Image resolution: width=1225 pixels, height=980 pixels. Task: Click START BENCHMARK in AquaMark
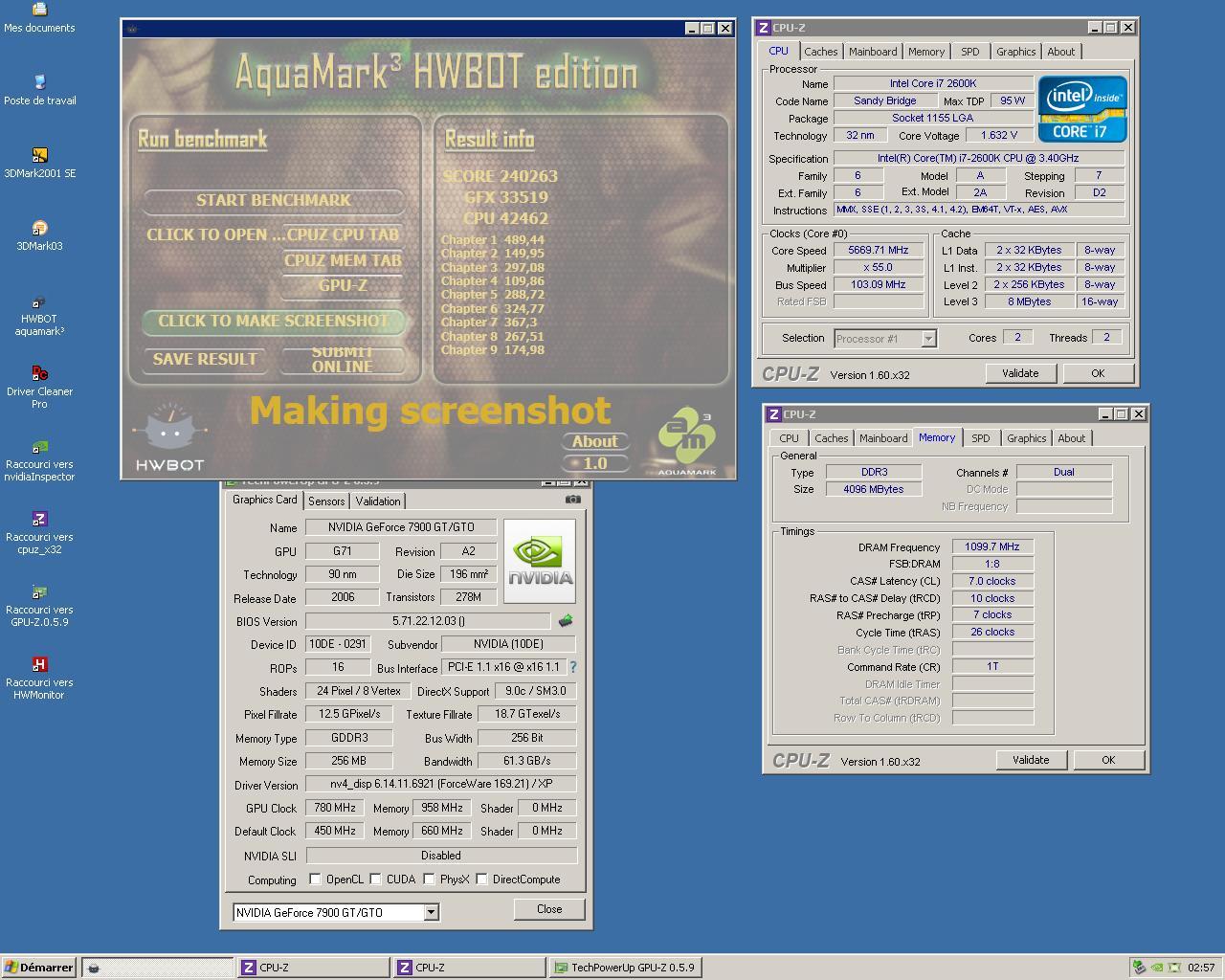pos(274,200)
